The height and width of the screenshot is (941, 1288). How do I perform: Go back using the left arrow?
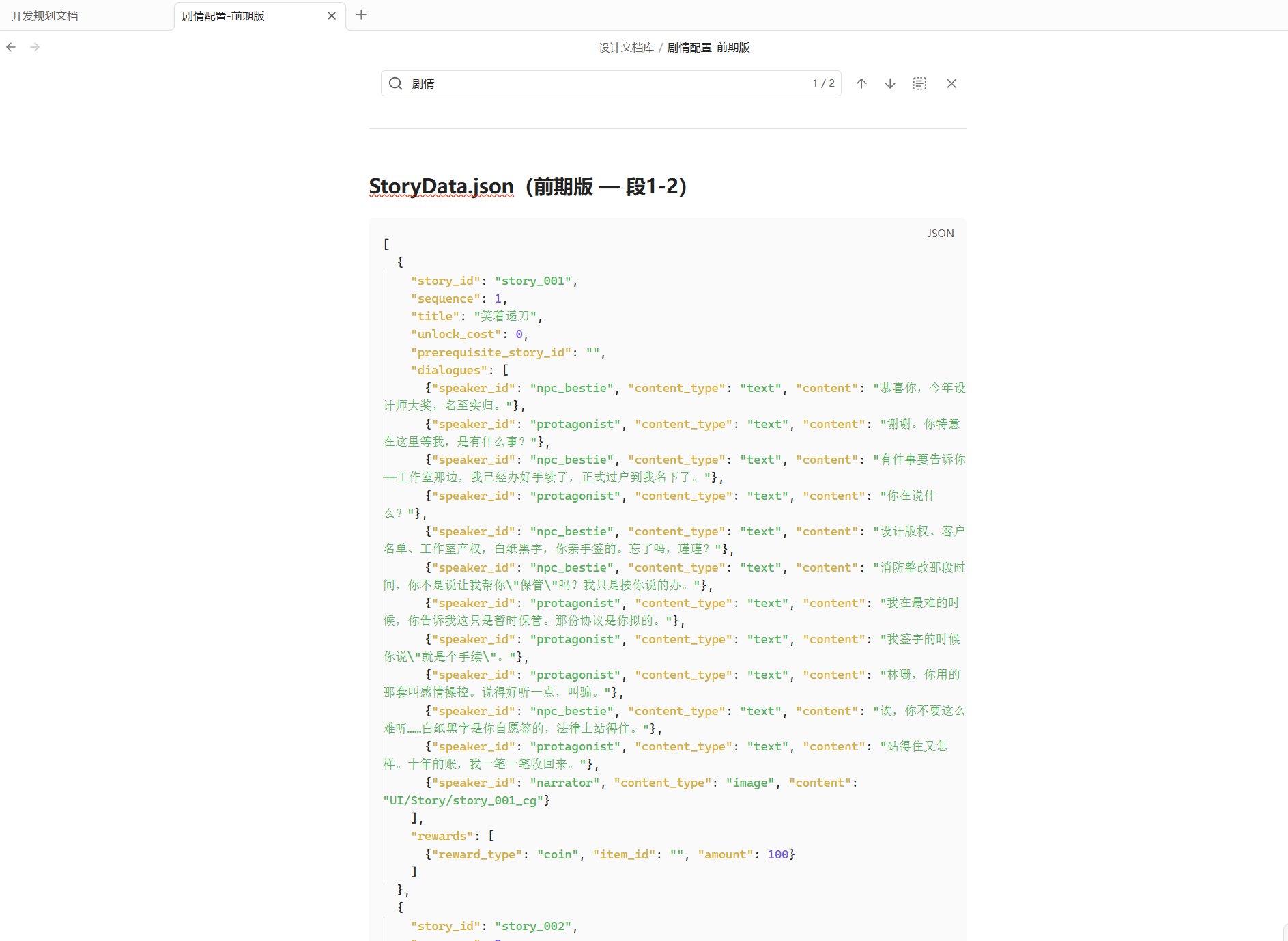(x=11, y=47)
